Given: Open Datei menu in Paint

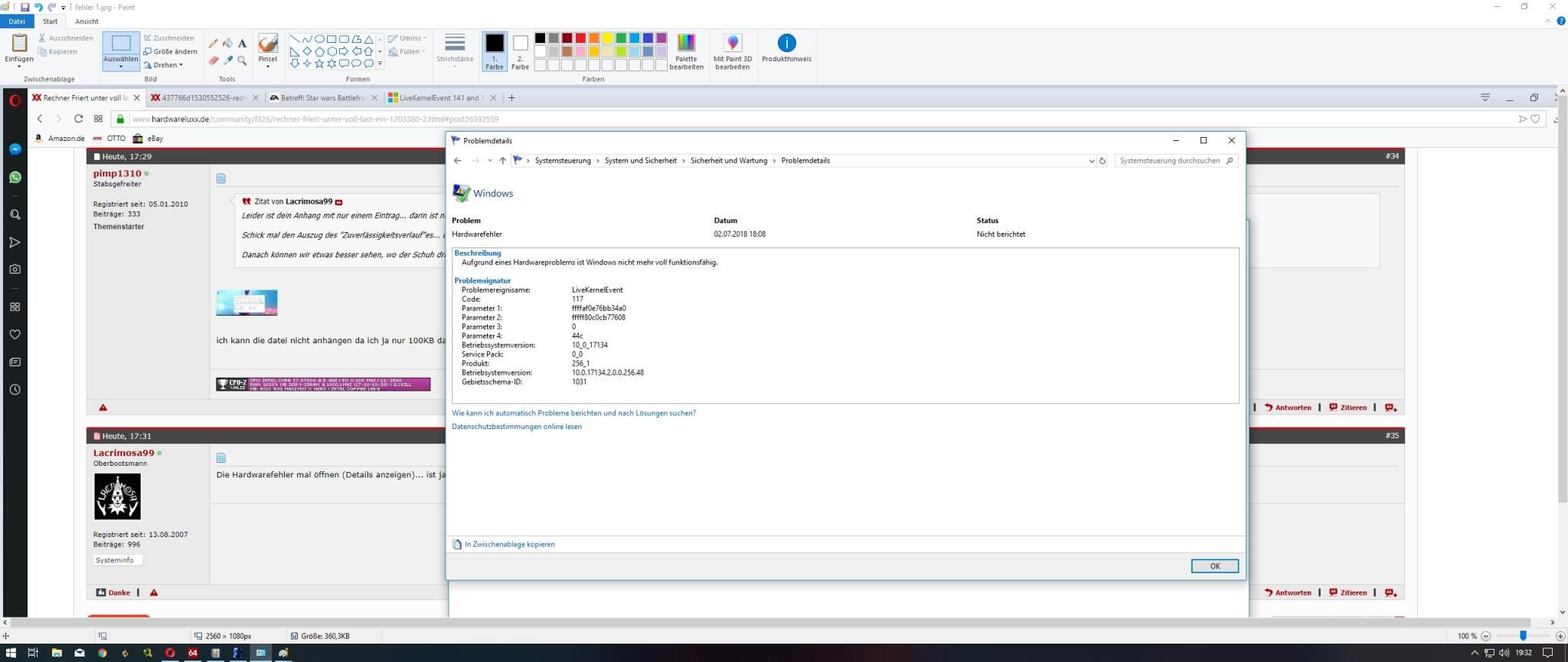Looking at the screenshot, I should (17, 21).
